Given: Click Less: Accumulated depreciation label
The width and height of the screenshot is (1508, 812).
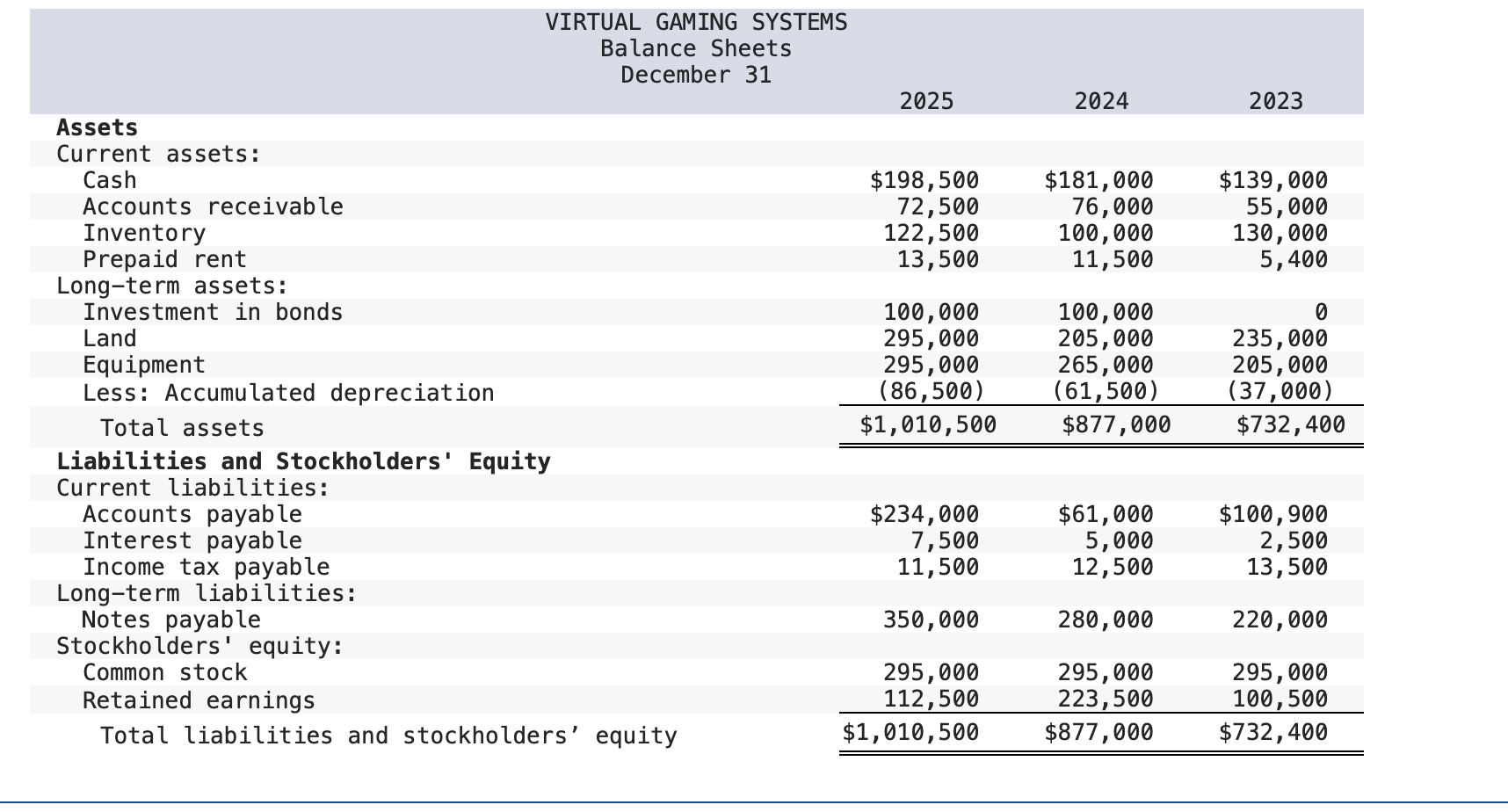Looking at the screenshot, I should pos(288,393).
